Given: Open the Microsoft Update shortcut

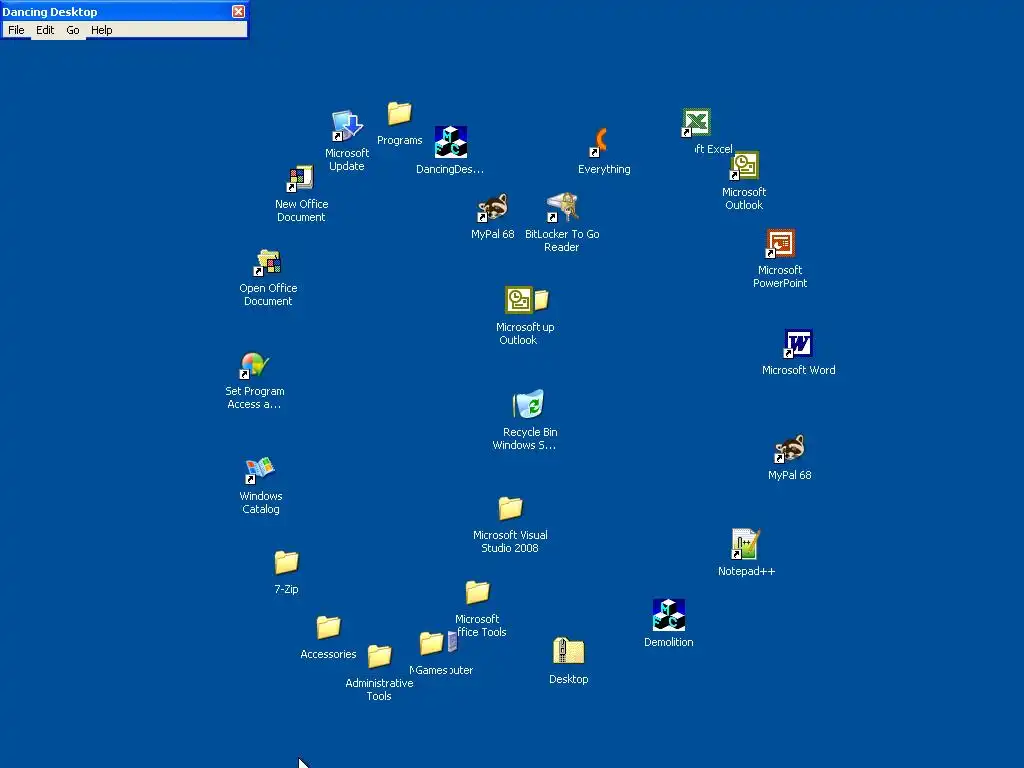Looking at the screenshot, I should 347,126.
